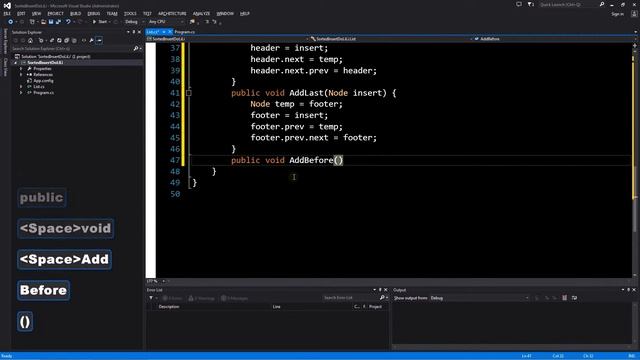The image size is (640, 360).
Task: Toggle the Preview Selected Items button
Action: pos(99,40)
